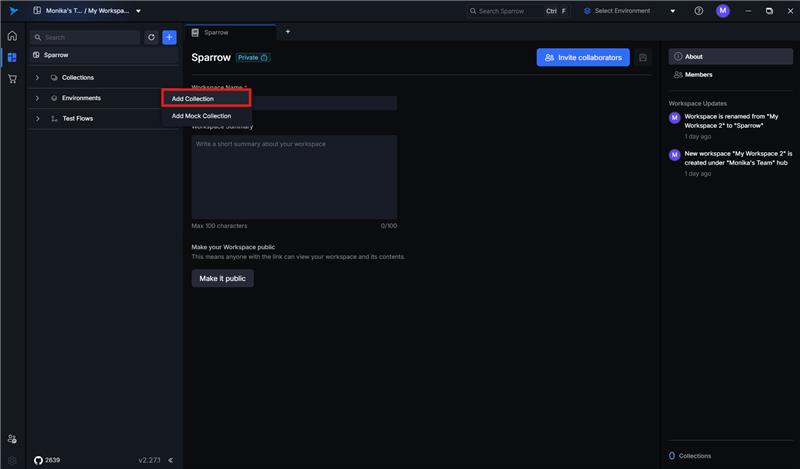Click Invite collaborators button
The height and width of the screenshot is (469, 800).
pyautogui.click(x=583, y=58)
